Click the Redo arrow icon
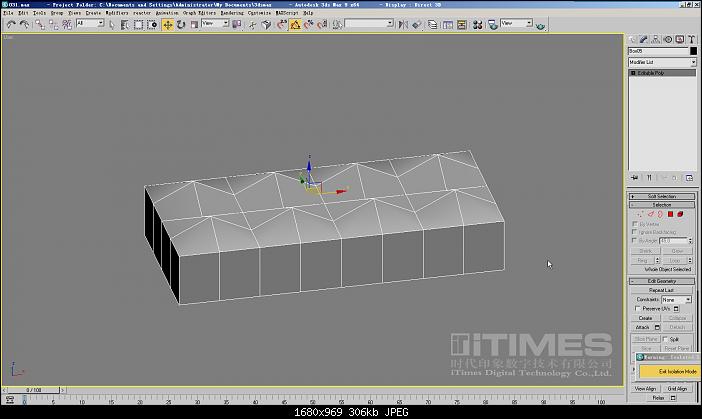Screen dimensions: 702x419 coord(24,25)
